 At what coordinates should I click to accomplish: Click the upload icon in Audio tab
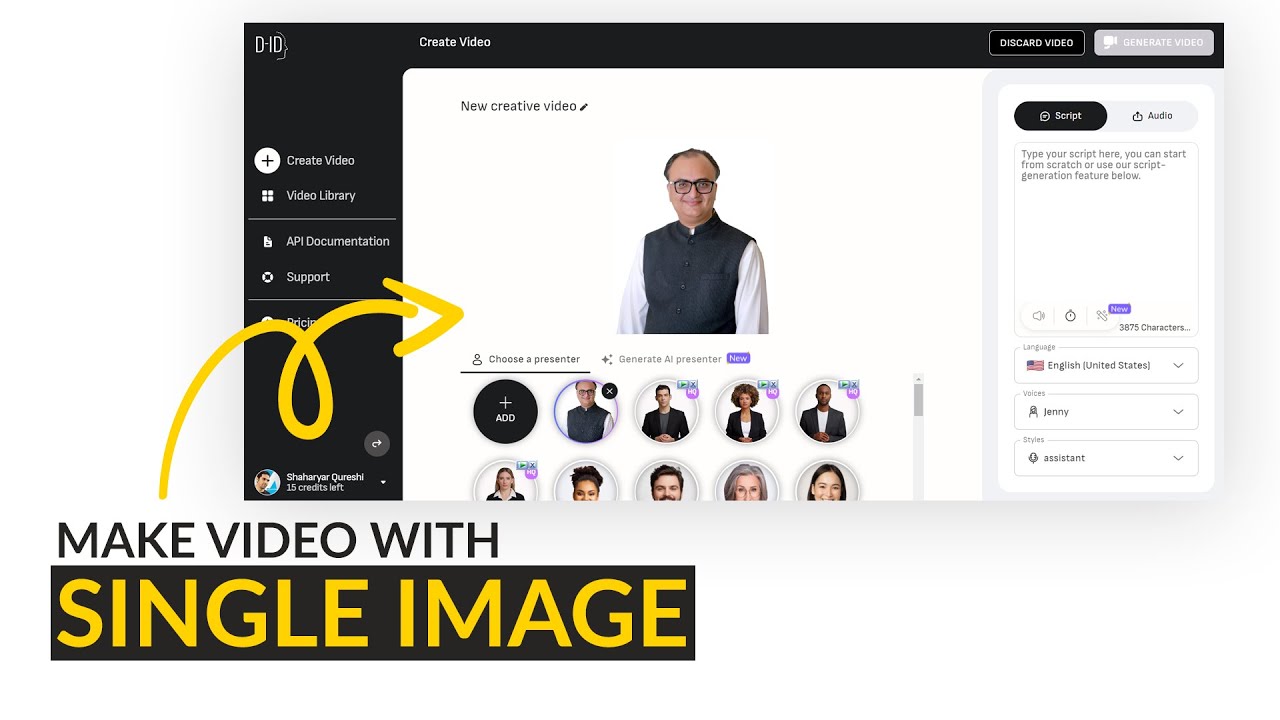coord(1137,116)
